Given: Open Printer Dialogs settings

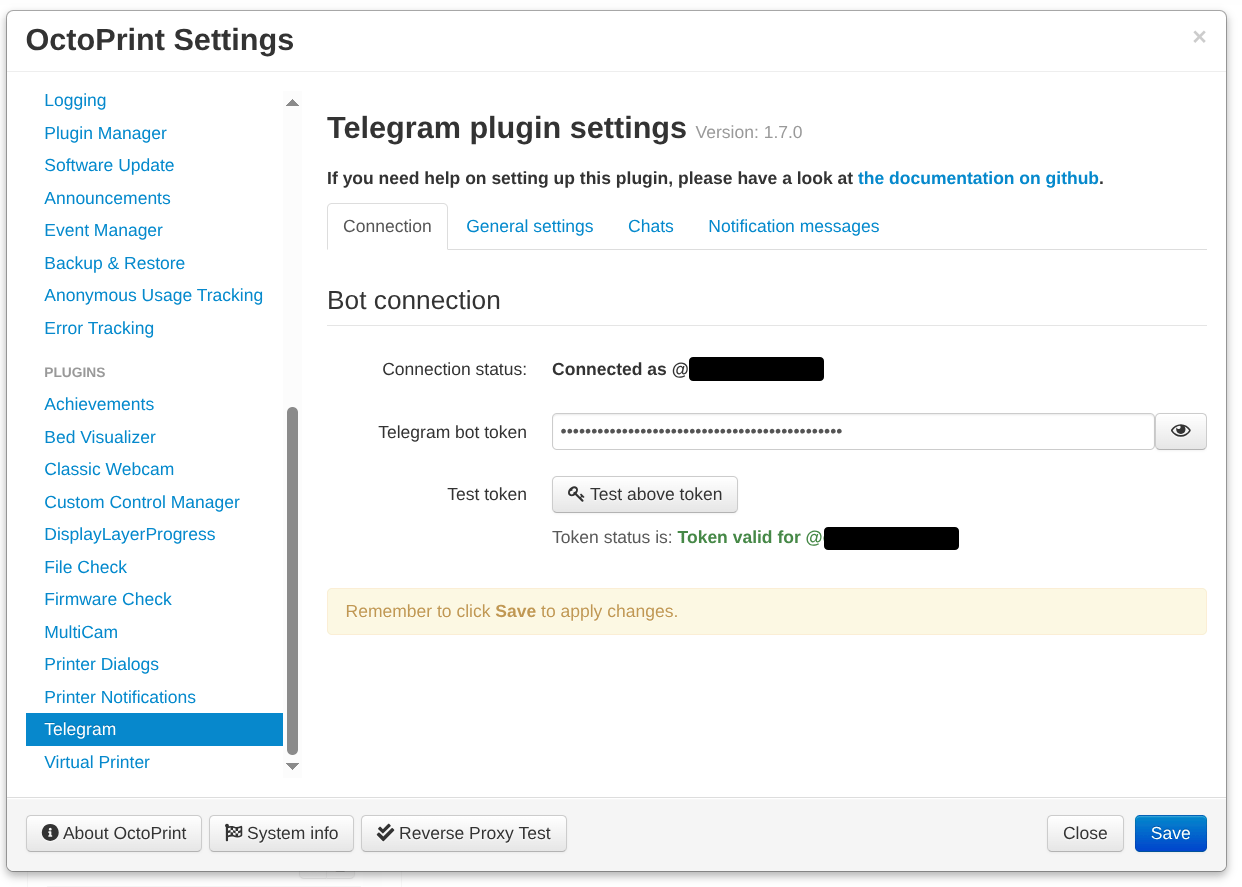Looking at the screenshot, I should click(x=101, y=664).
